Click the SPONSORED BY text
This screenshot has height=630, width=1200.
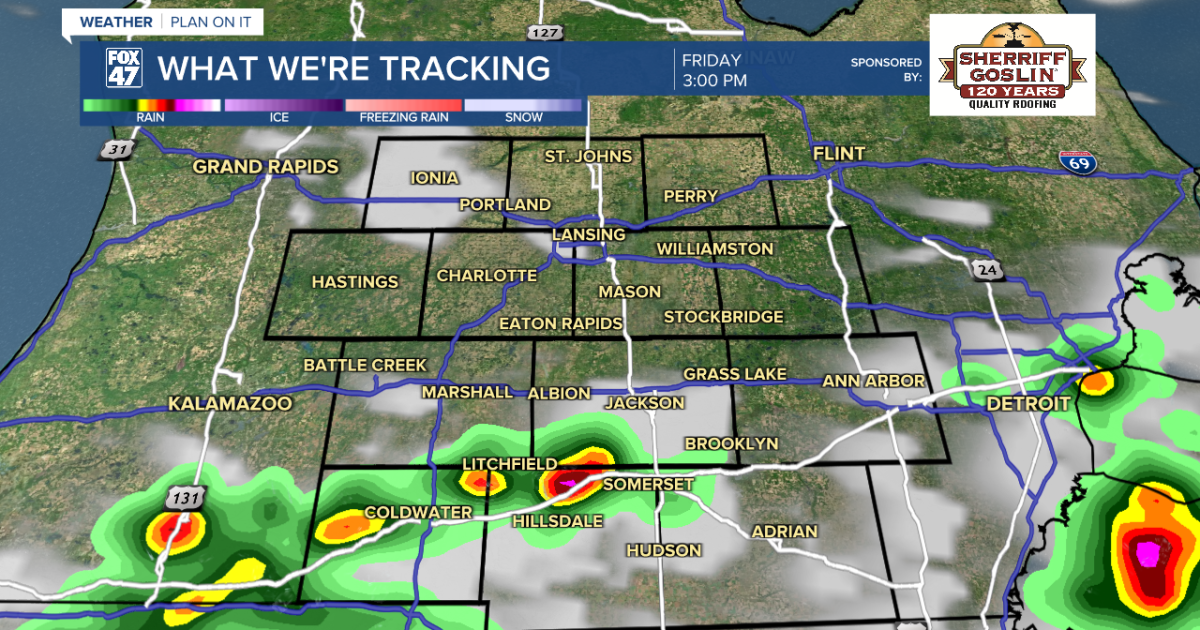886,68
